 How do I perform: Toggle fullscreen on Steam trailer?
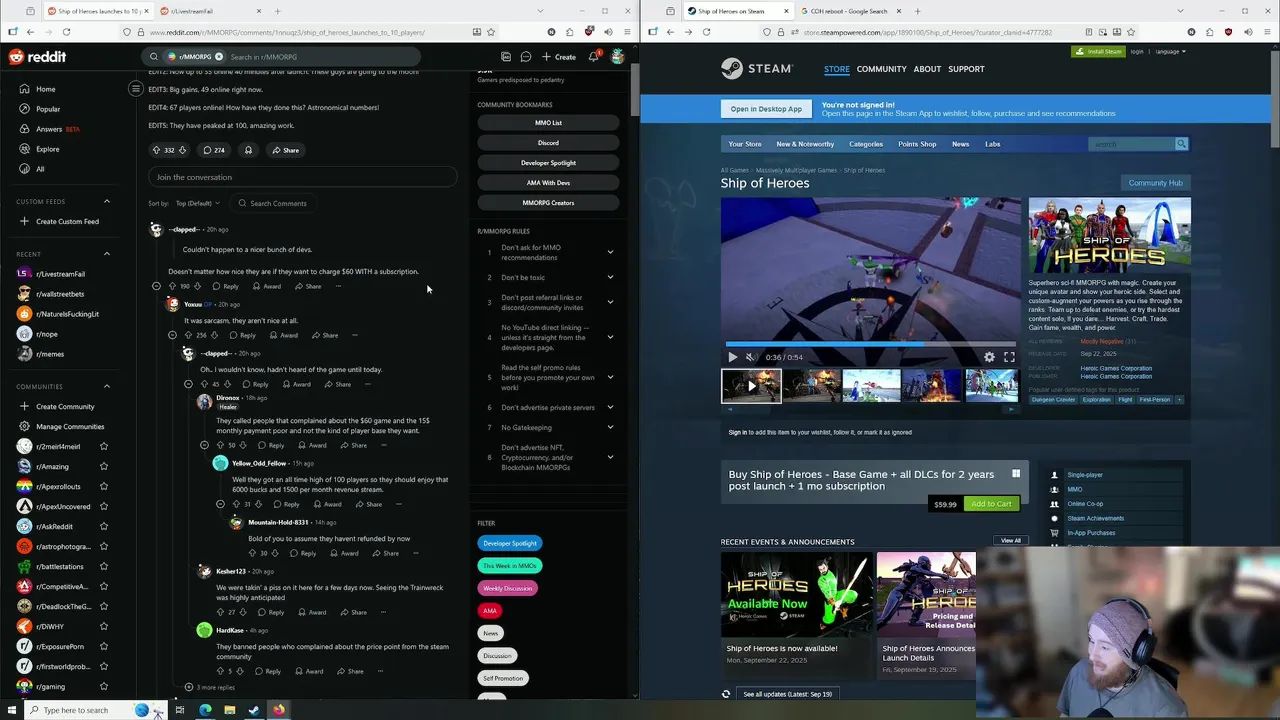tap(1009, 357)
